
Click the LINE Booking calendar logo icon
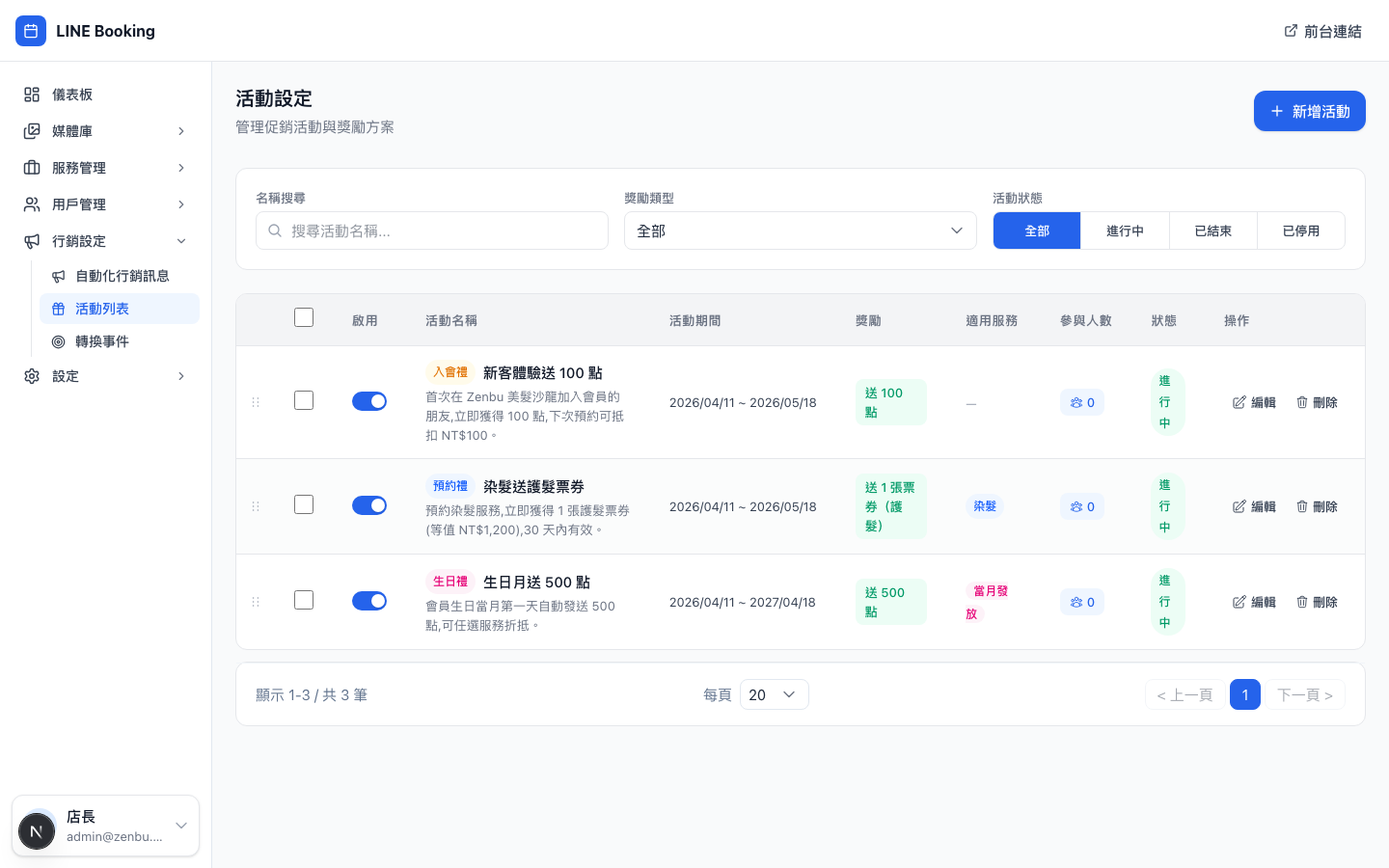[31, 31]
